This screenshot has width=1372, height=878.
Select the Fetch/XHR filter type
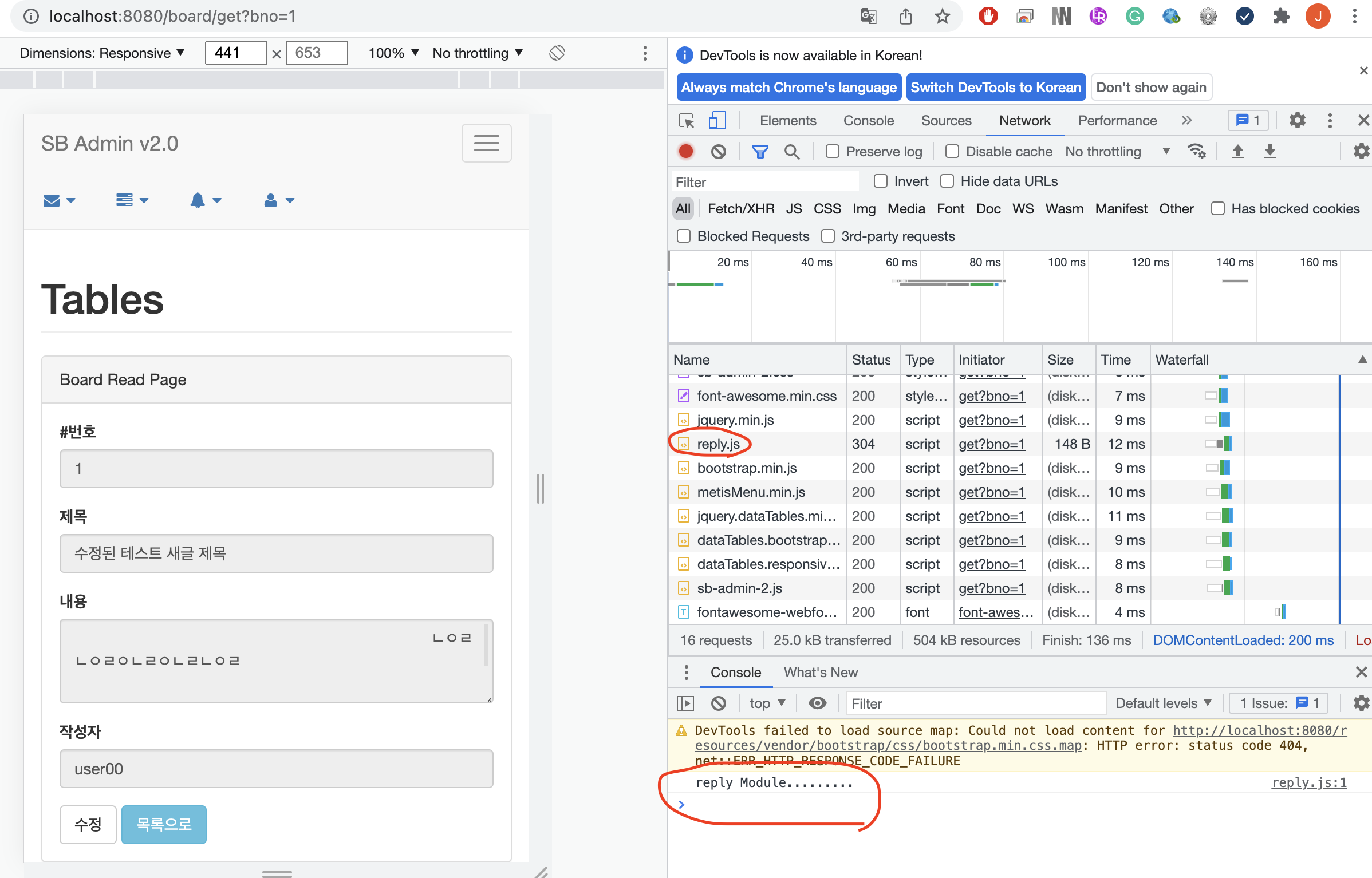(x=740, y=209)
